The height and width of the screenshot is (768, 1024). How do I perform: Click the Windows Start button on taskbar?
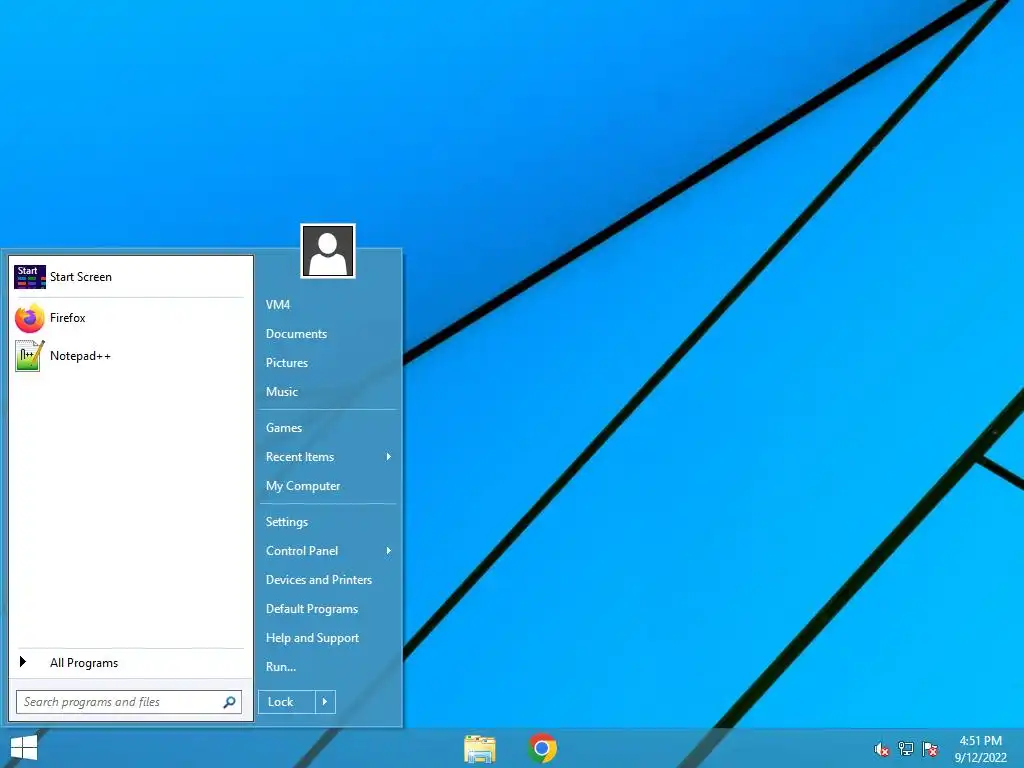[x=24, y=748]
